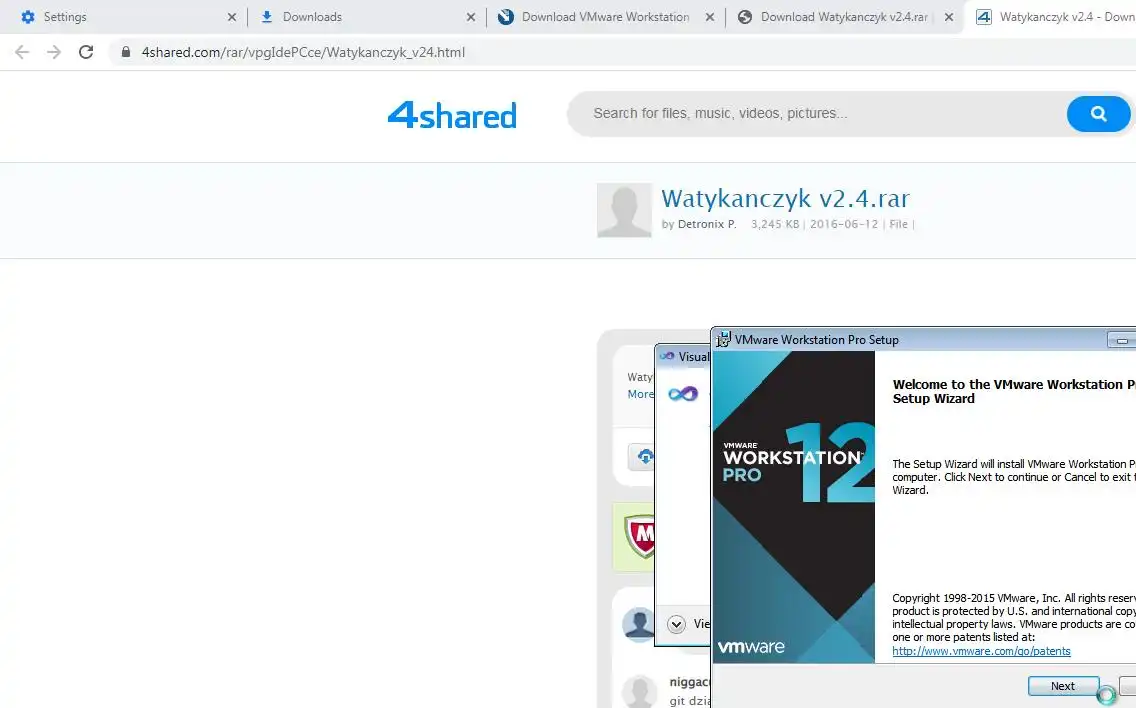Click the More link on 4shared page

click(x=640, y=394)
